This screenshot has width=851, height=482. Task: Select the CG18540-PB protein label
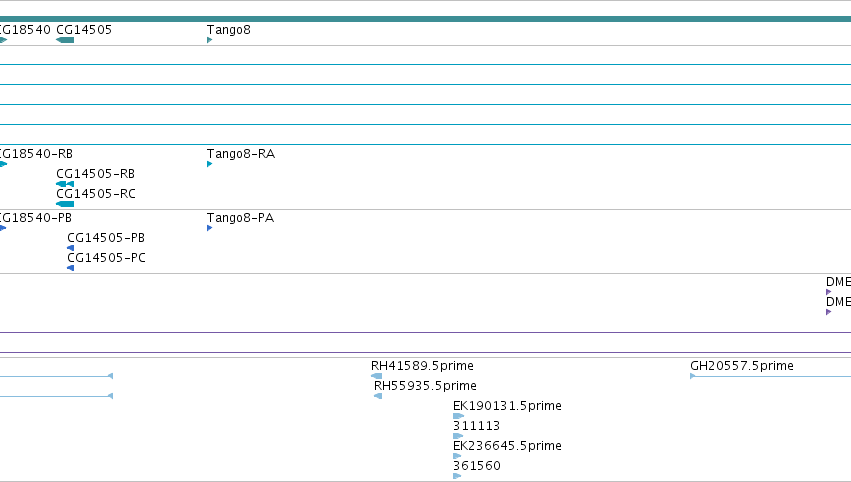pos(36,218)
